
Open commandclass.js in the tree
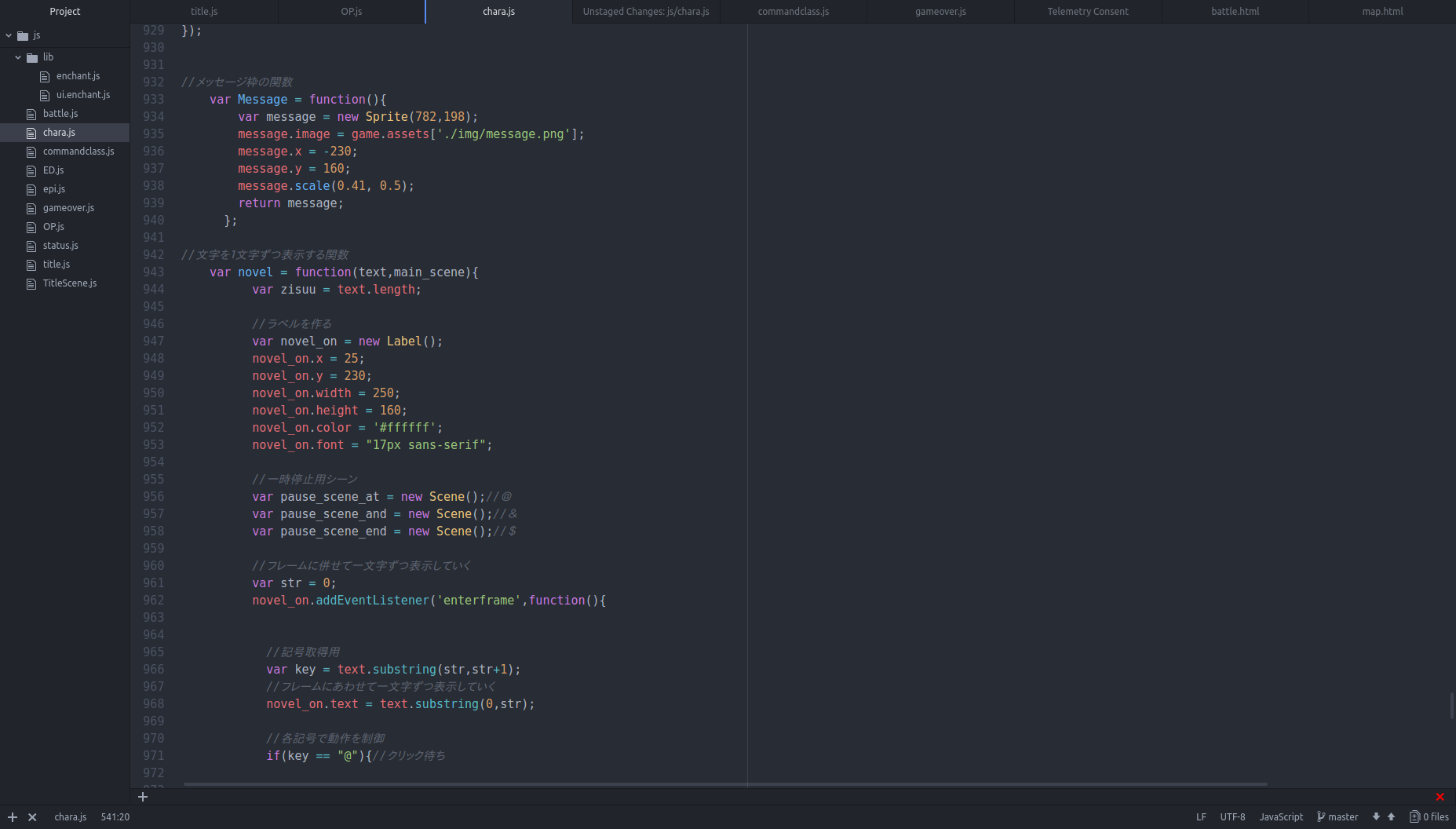[x=78, y=152]
